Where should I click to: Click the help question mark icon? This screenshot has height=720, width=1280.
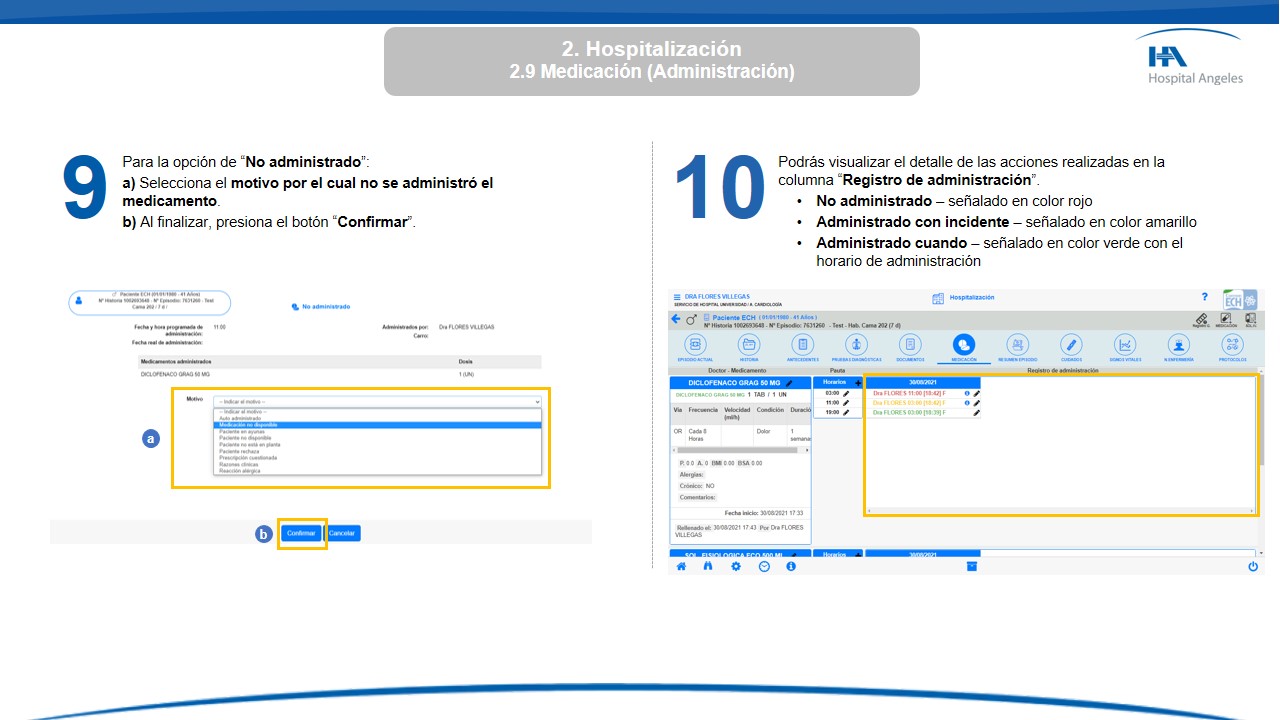(1204, 297)
